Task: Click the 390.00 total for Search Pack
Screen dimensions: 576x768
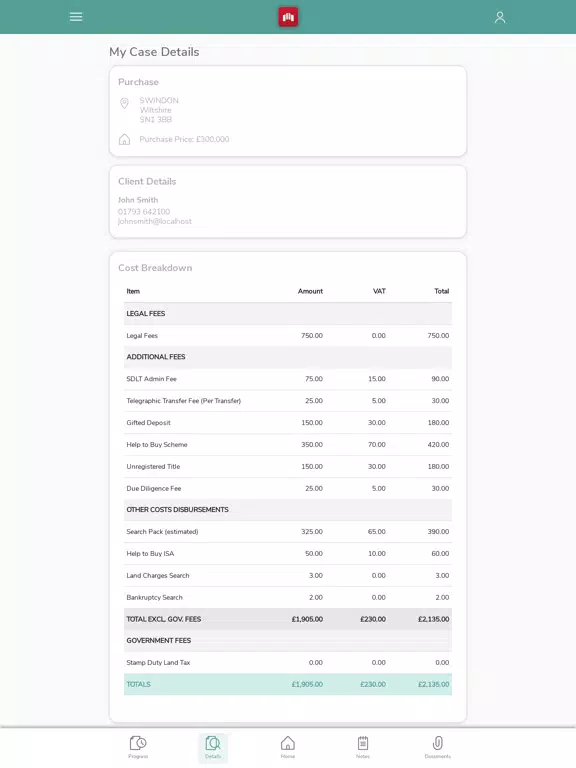Action: pos(438,531)
